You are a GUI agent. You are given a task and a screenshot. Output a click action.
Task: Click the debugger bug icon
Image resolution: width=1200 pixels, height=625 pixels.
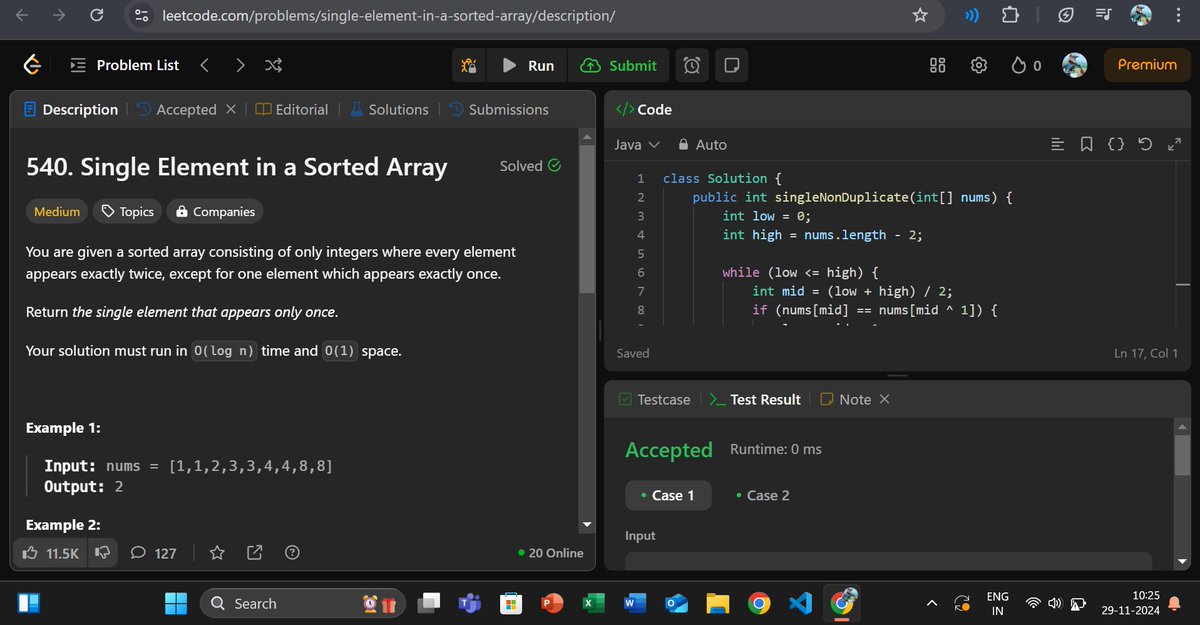[x=469, y=65]
